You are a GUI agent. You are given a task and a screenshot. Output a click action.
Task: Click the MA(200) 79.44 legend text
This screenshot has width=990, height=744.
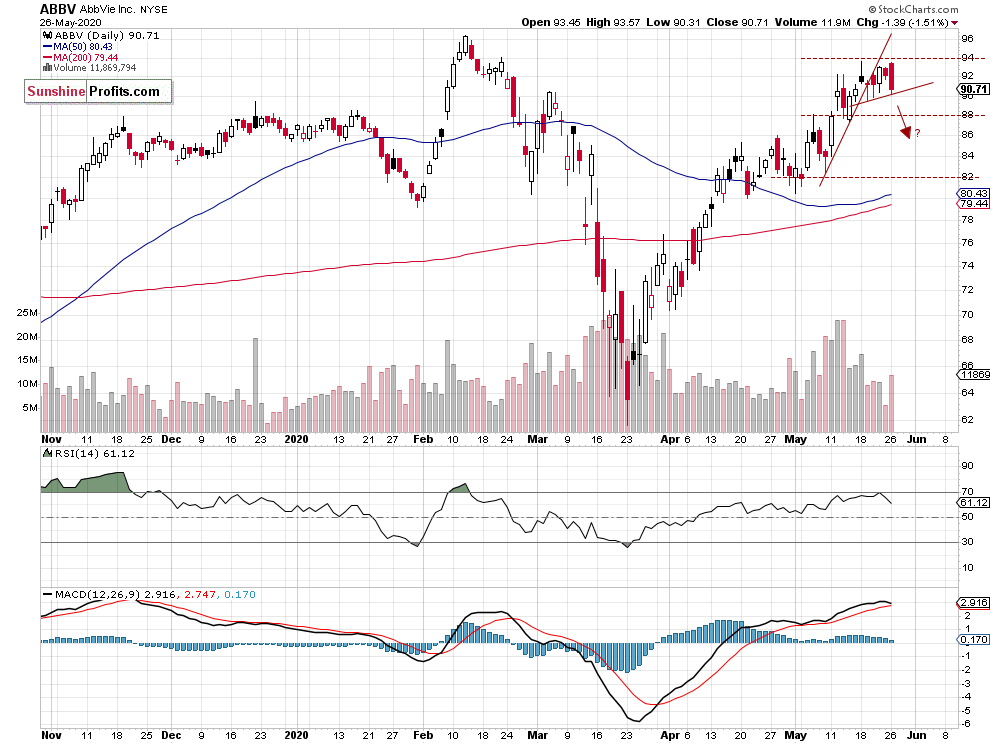click(86, 57)
